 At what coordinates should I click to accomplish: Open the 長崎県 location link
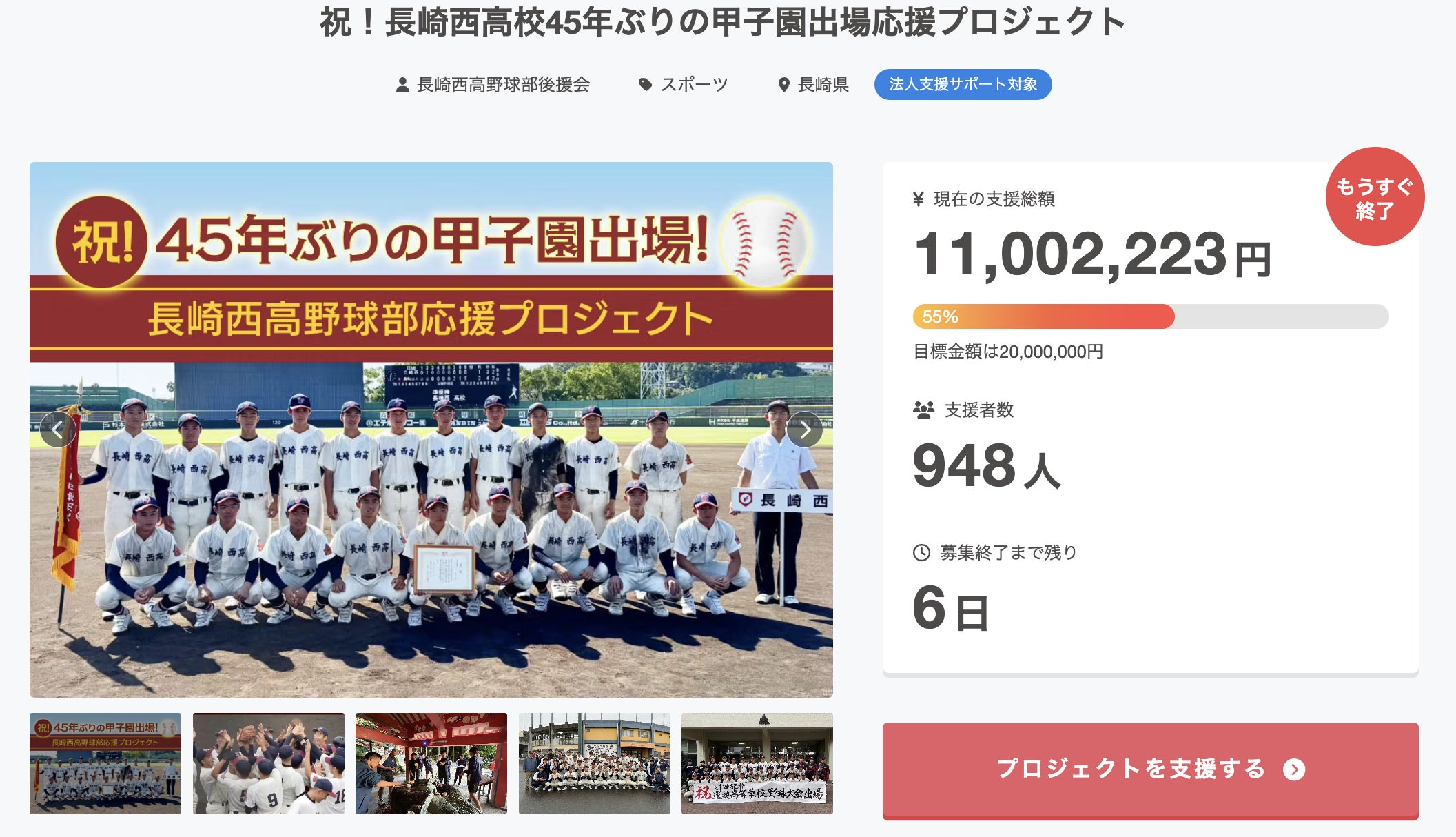point(823,85)
